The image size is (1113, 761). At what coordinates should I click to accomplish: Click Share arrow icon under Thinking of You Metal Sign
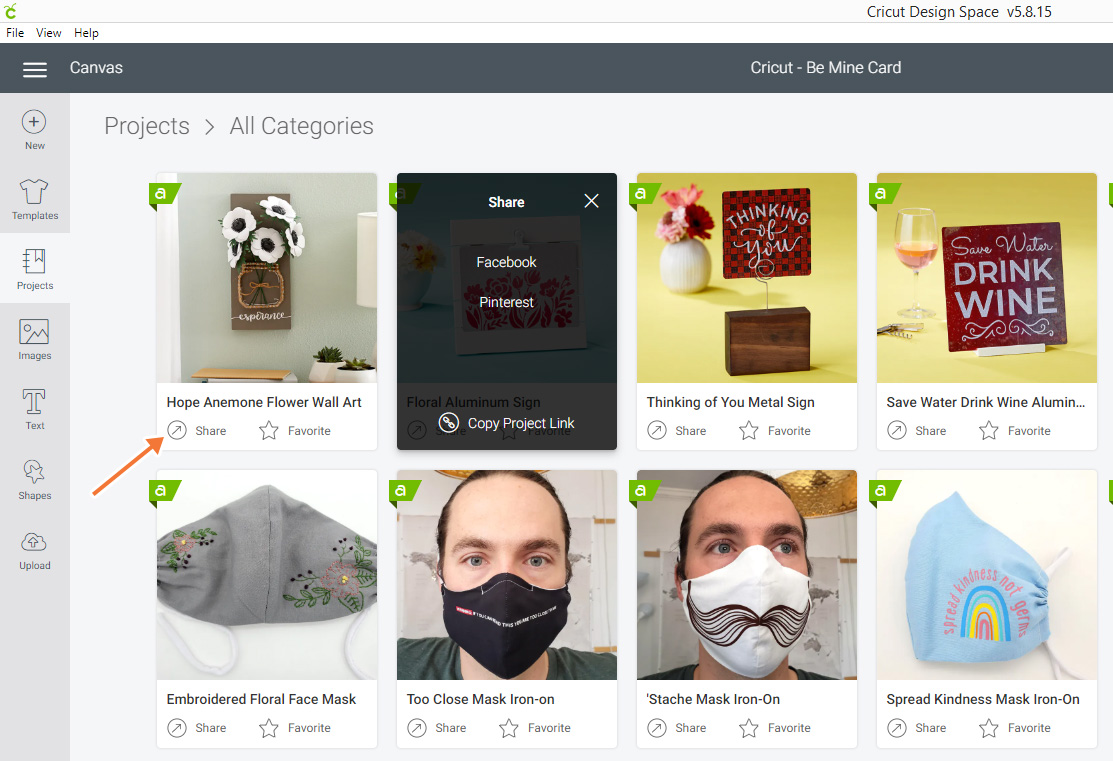tap(657, 430)
